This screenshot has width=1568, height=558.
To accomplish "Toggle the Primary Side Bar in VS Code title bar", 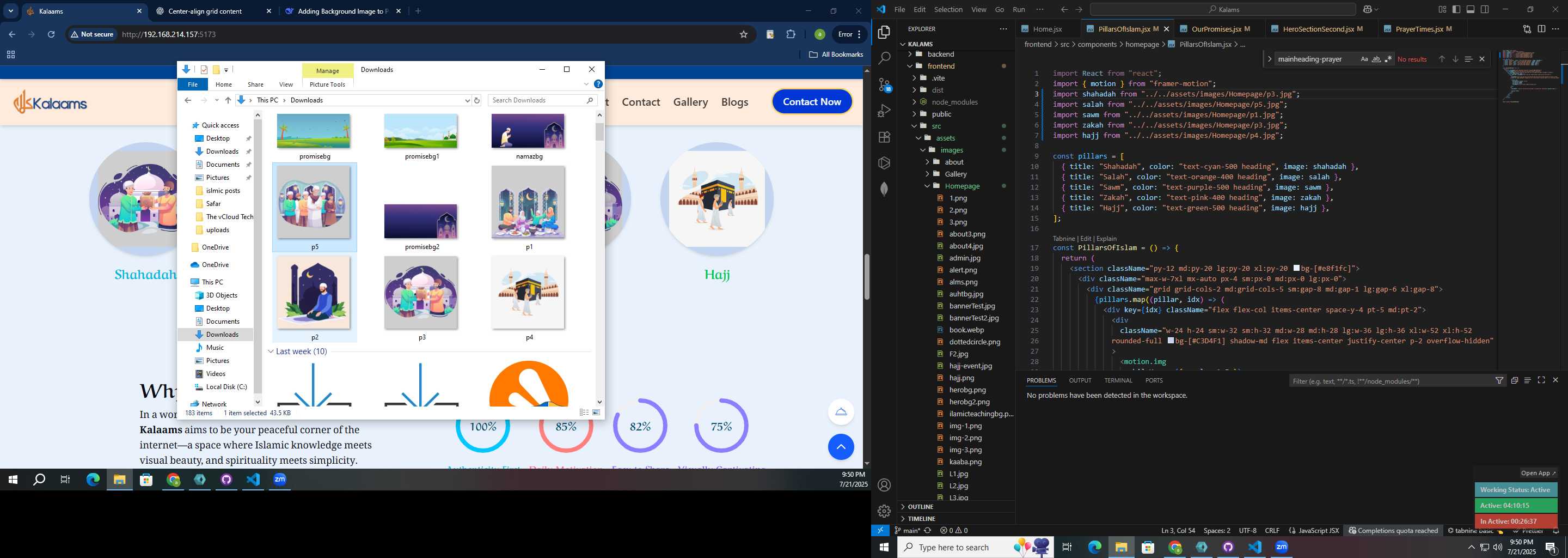I will (1456, 9).
